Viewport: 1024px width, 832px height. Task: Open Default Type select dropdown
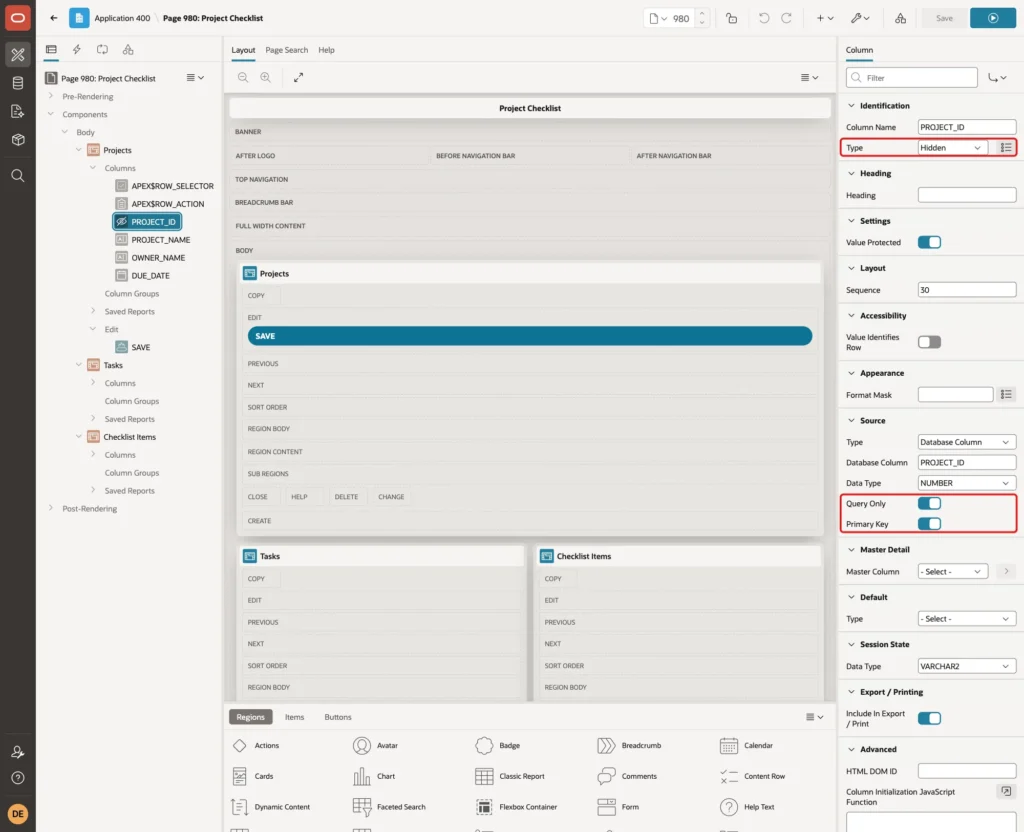click(967, 619)
